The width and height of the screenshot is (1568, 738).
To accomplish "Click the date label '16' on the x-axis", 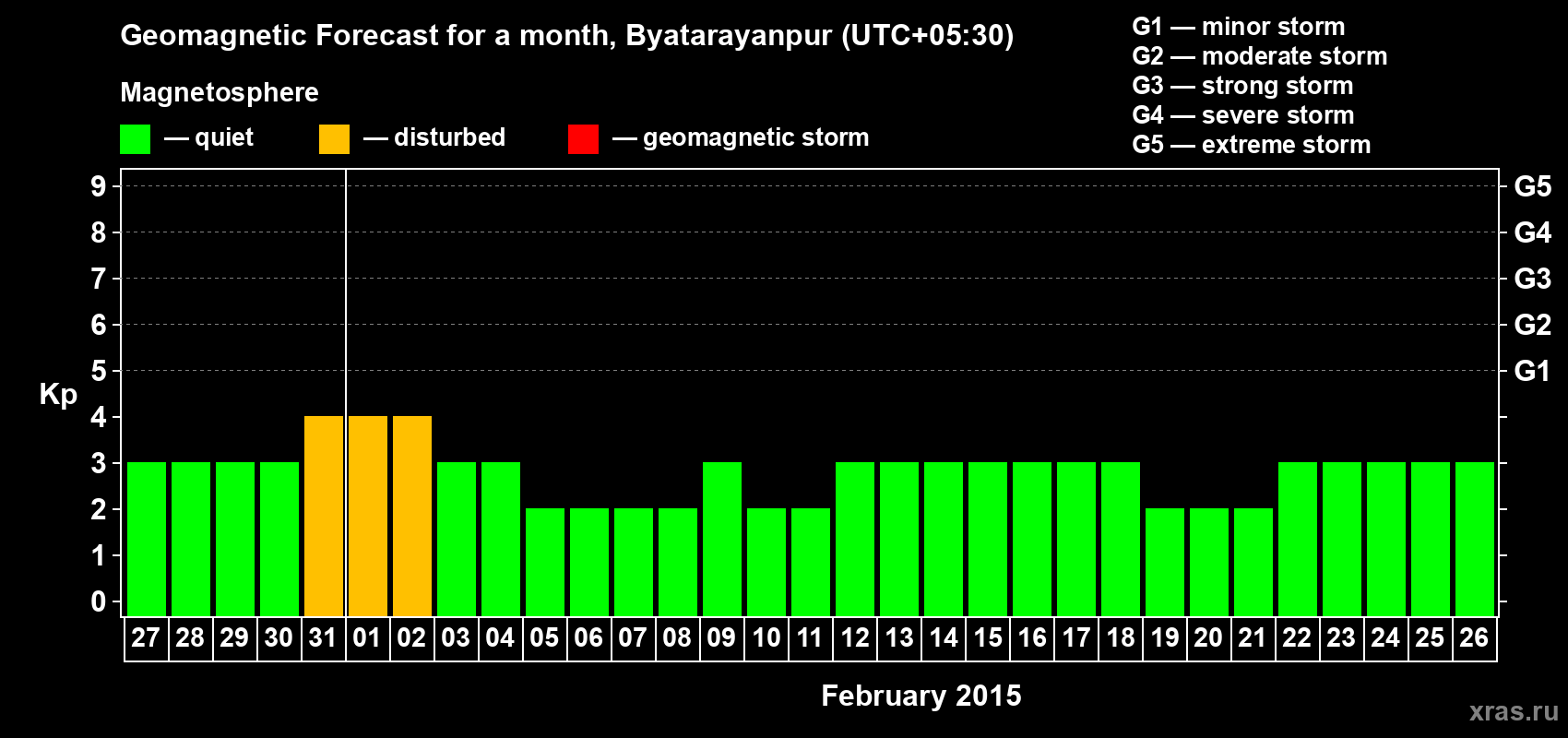I will (1031, 638).
